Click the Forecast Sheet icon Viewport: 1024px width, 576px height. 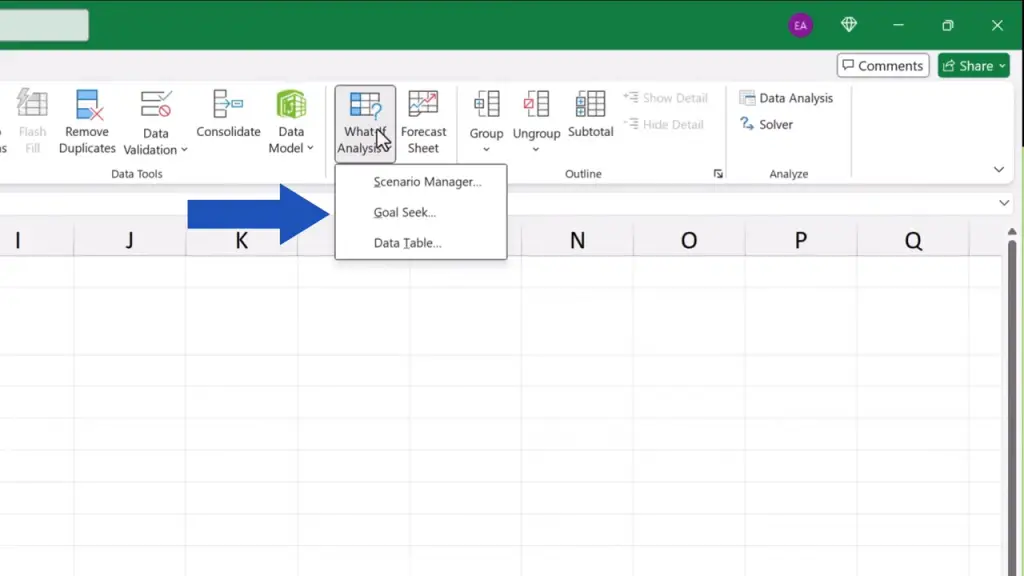pyautogui.click(x=423, y=105)
